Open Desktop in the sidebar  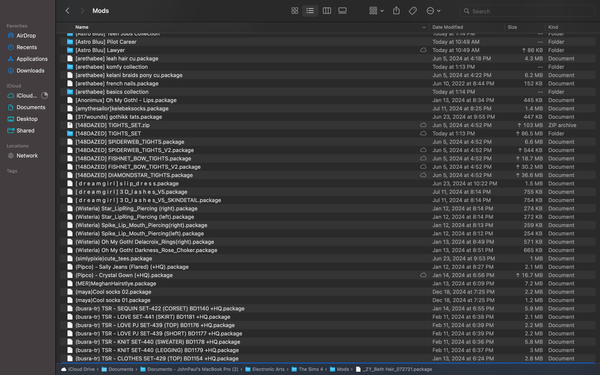[27, 119]
